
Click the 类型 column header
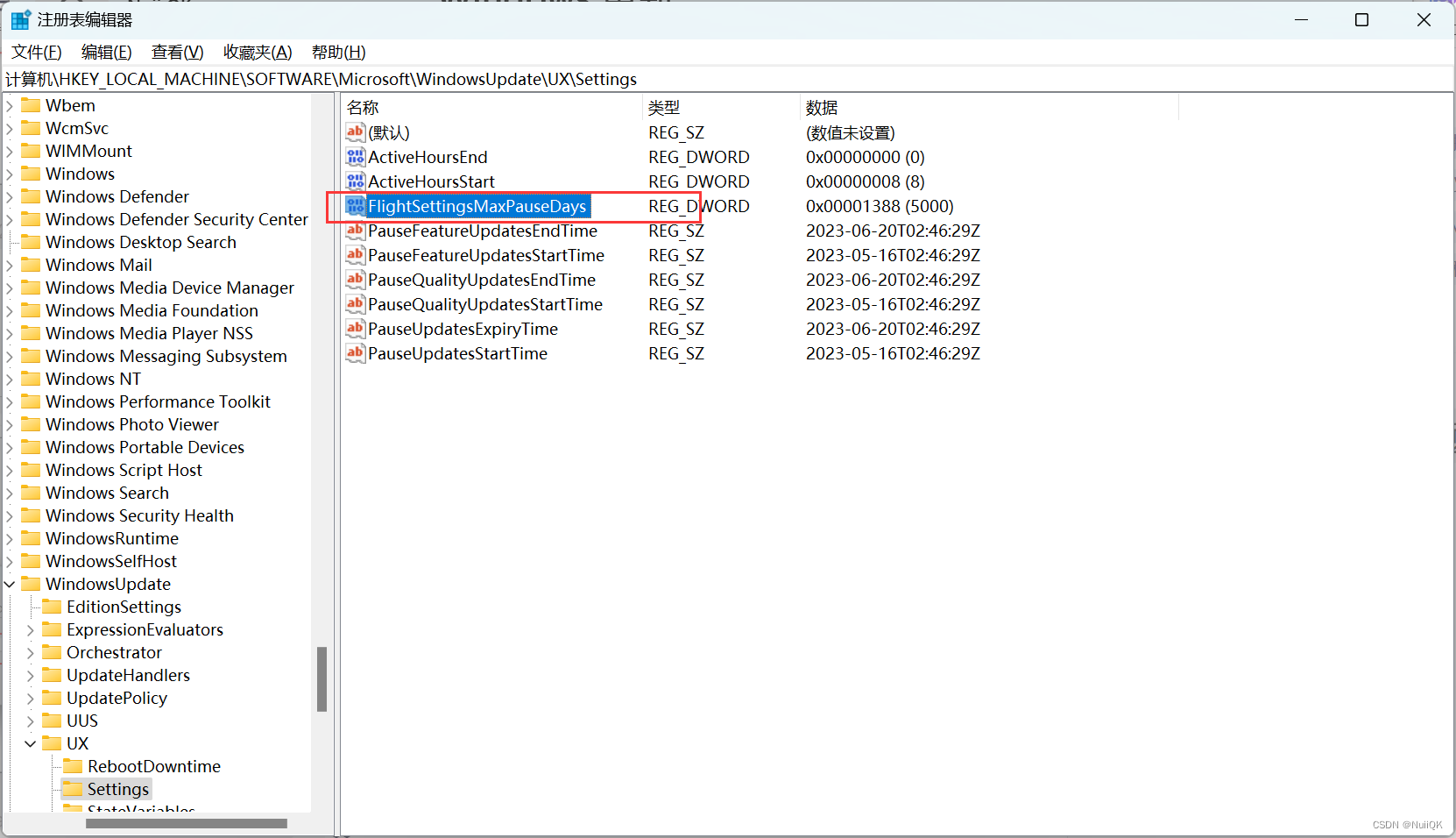[721, 108]
